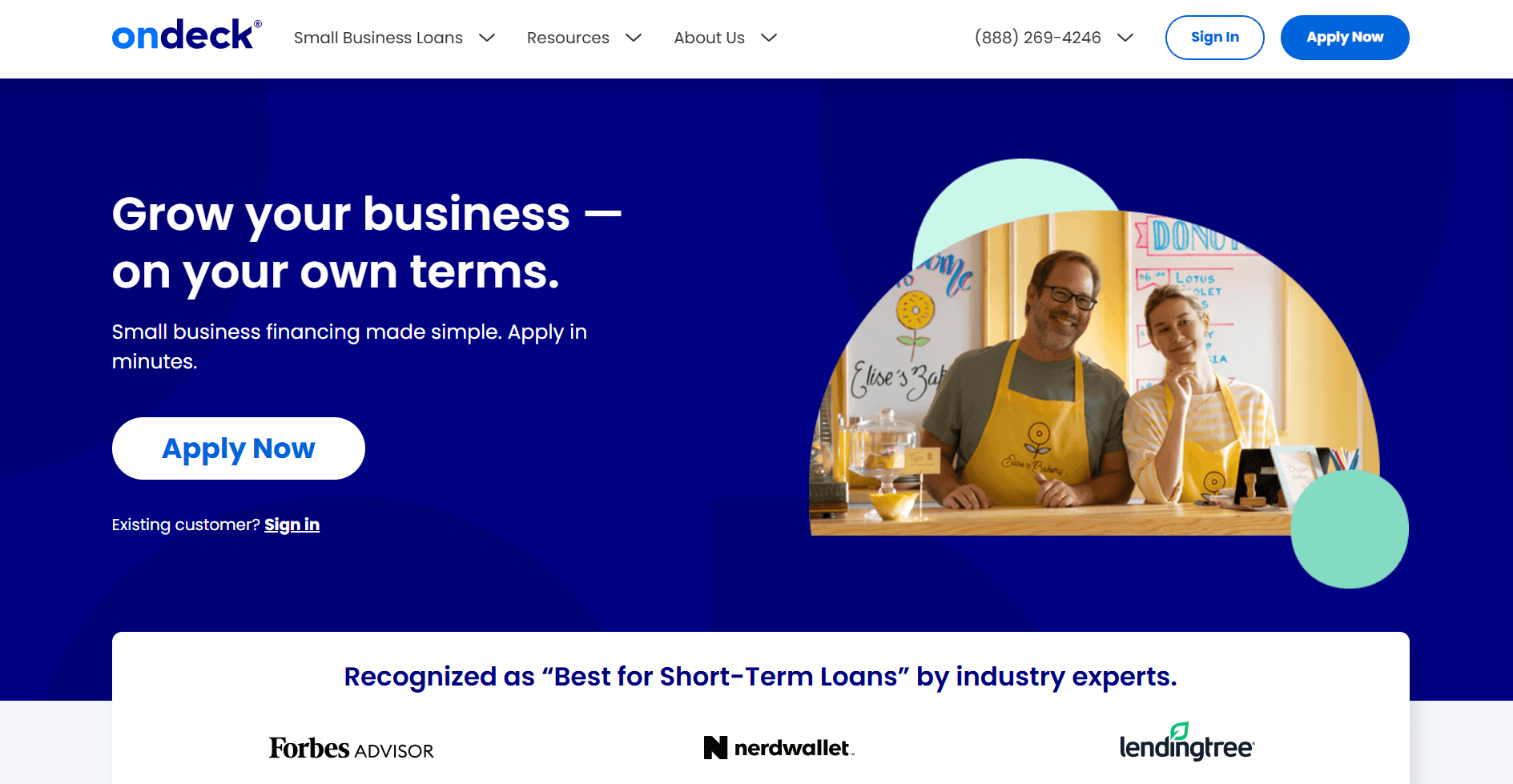Click the Forbes Advisor logo
This screenshot has height=784, width=1513.
351,748
